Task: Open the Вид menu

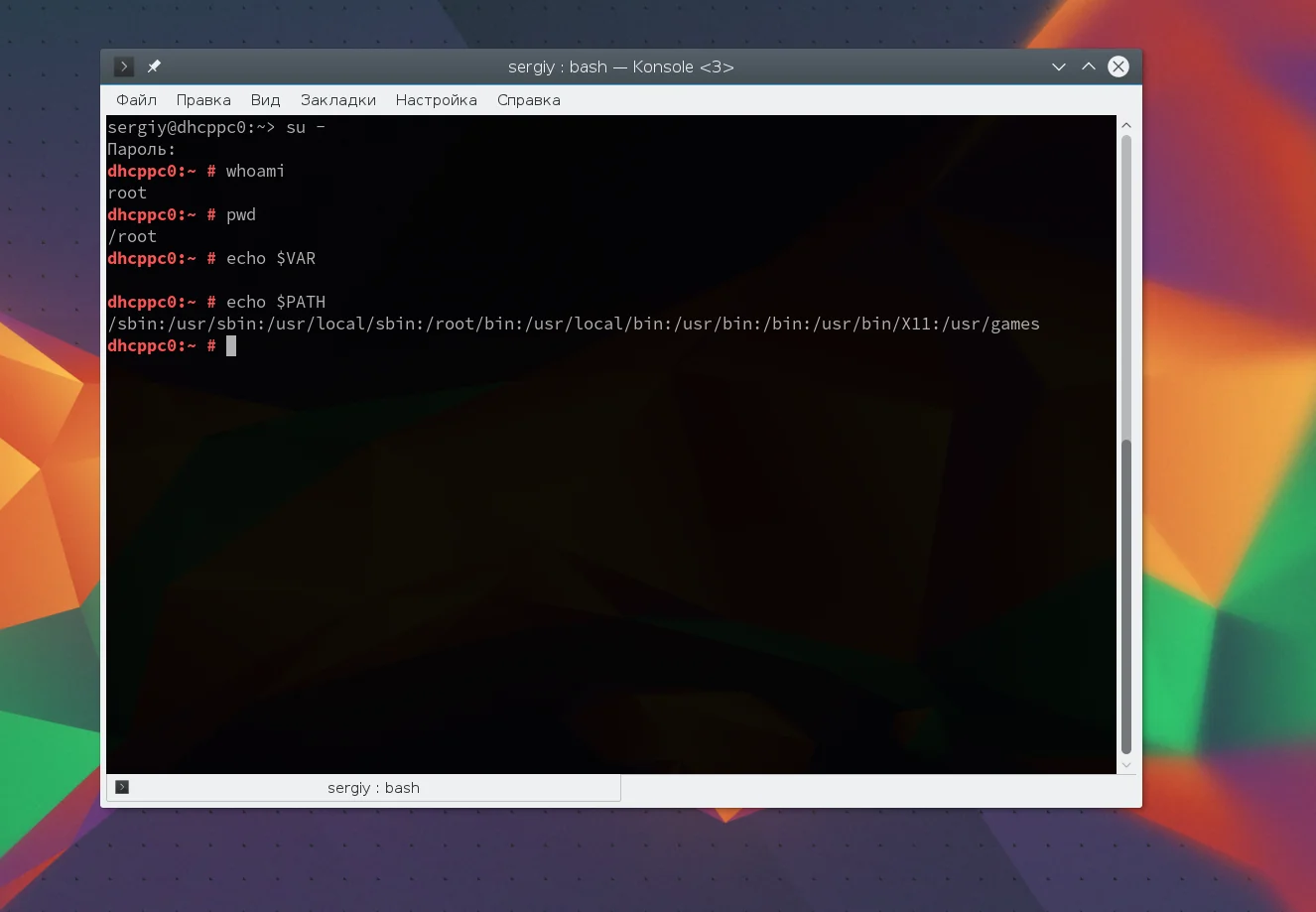Action: (x=265, y=100)
